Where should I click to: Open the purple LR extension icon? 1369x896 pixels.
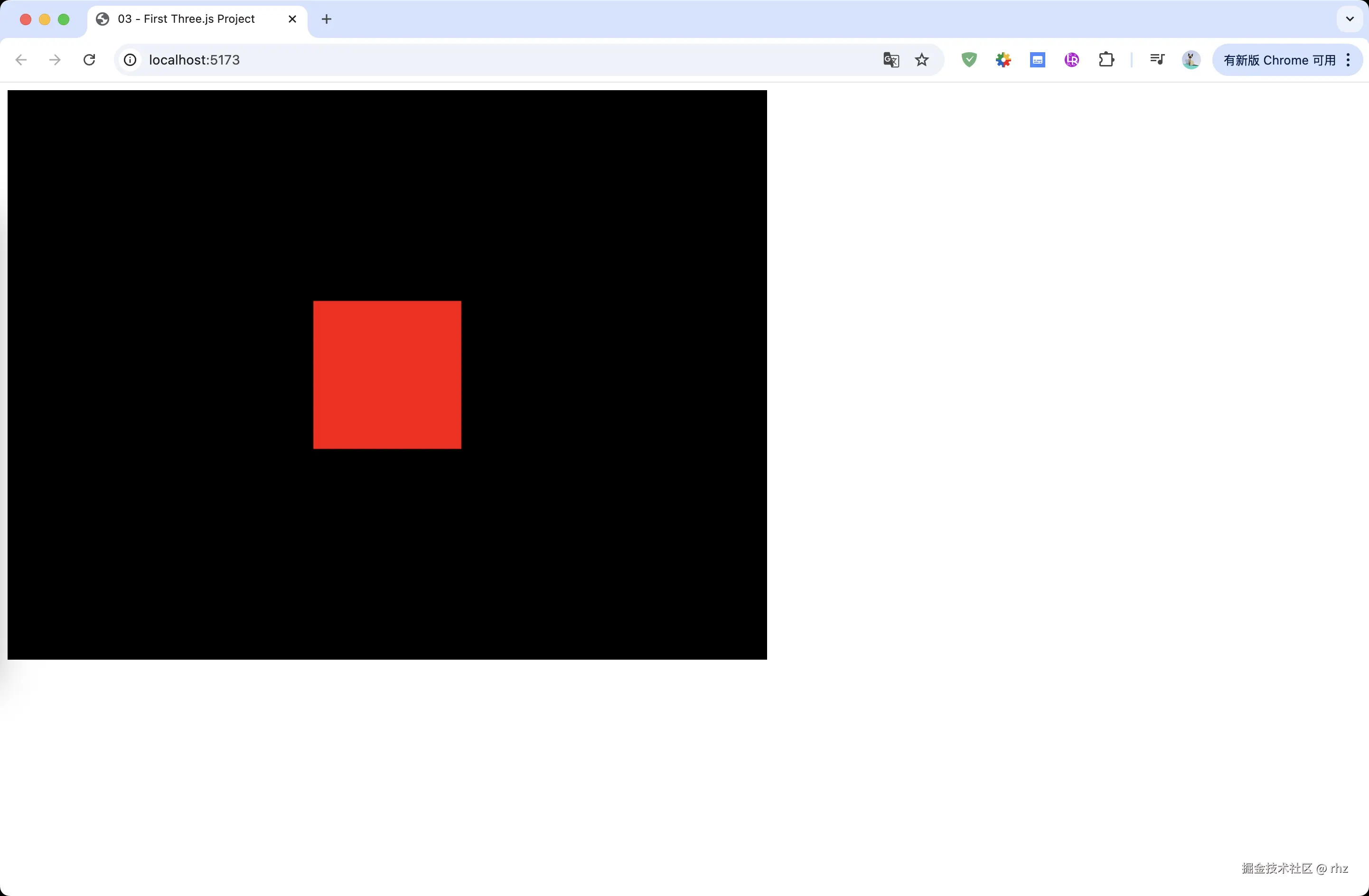(1072, 60)
